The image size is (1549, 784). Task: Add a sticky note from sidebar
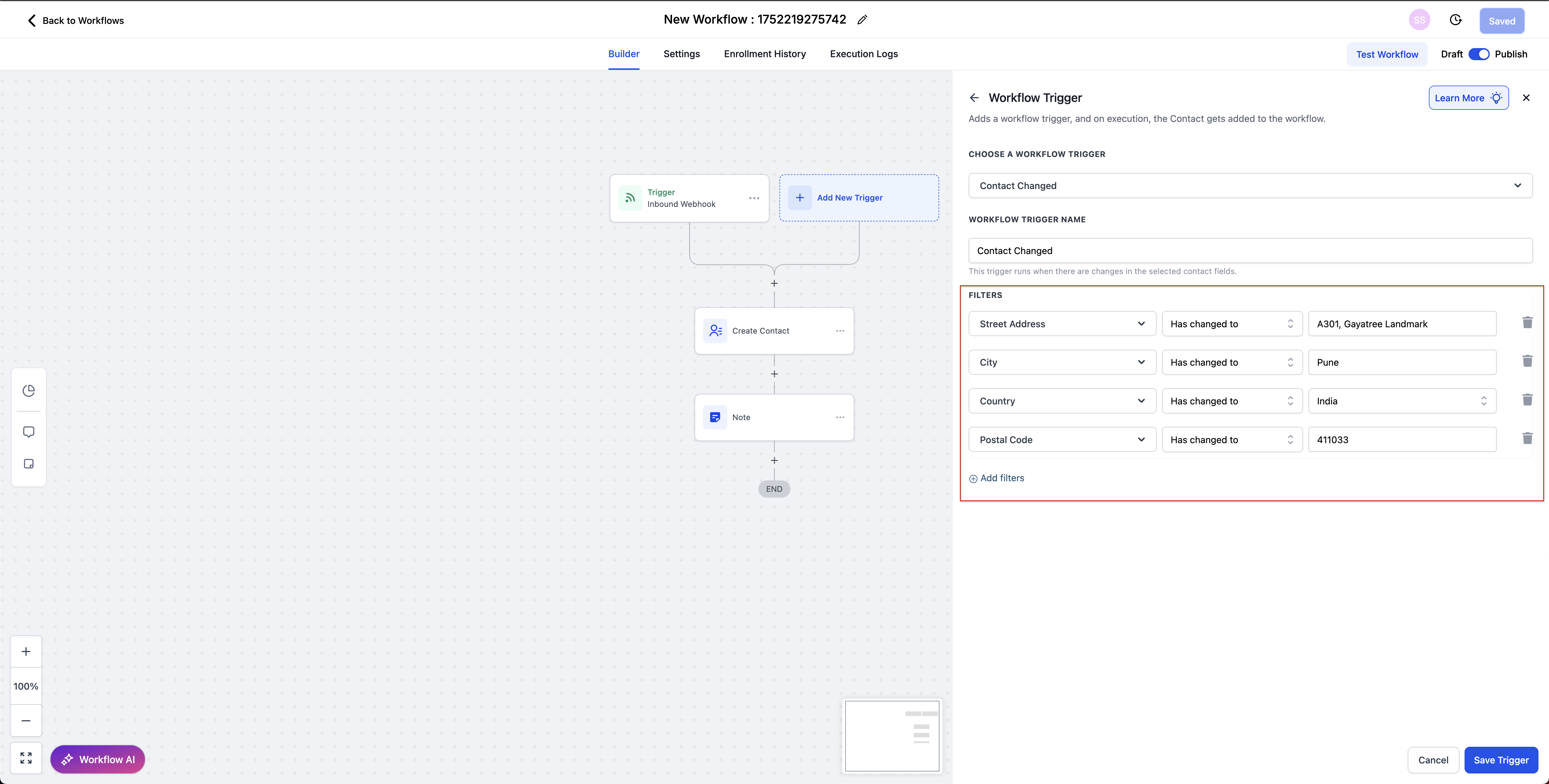28,464
